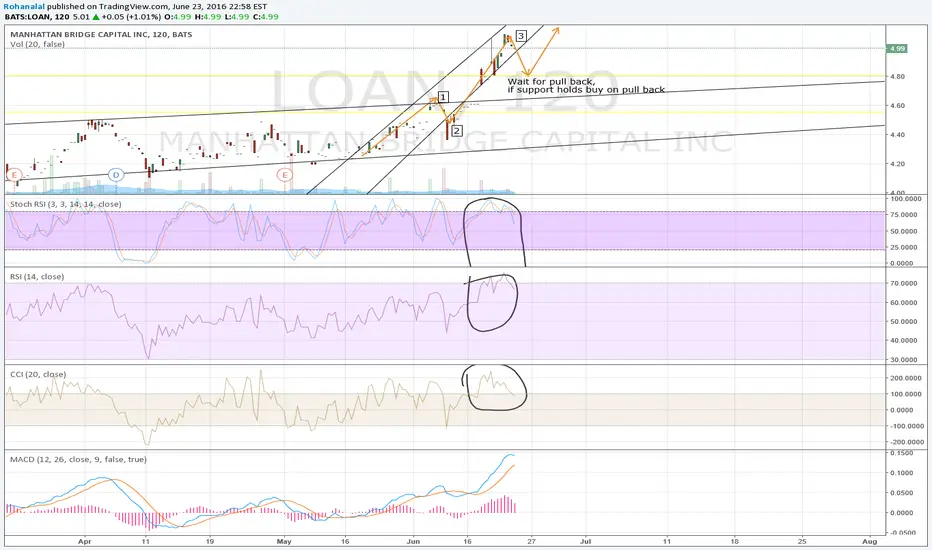Click the 19 date on time axis

(x=210, y=542)
